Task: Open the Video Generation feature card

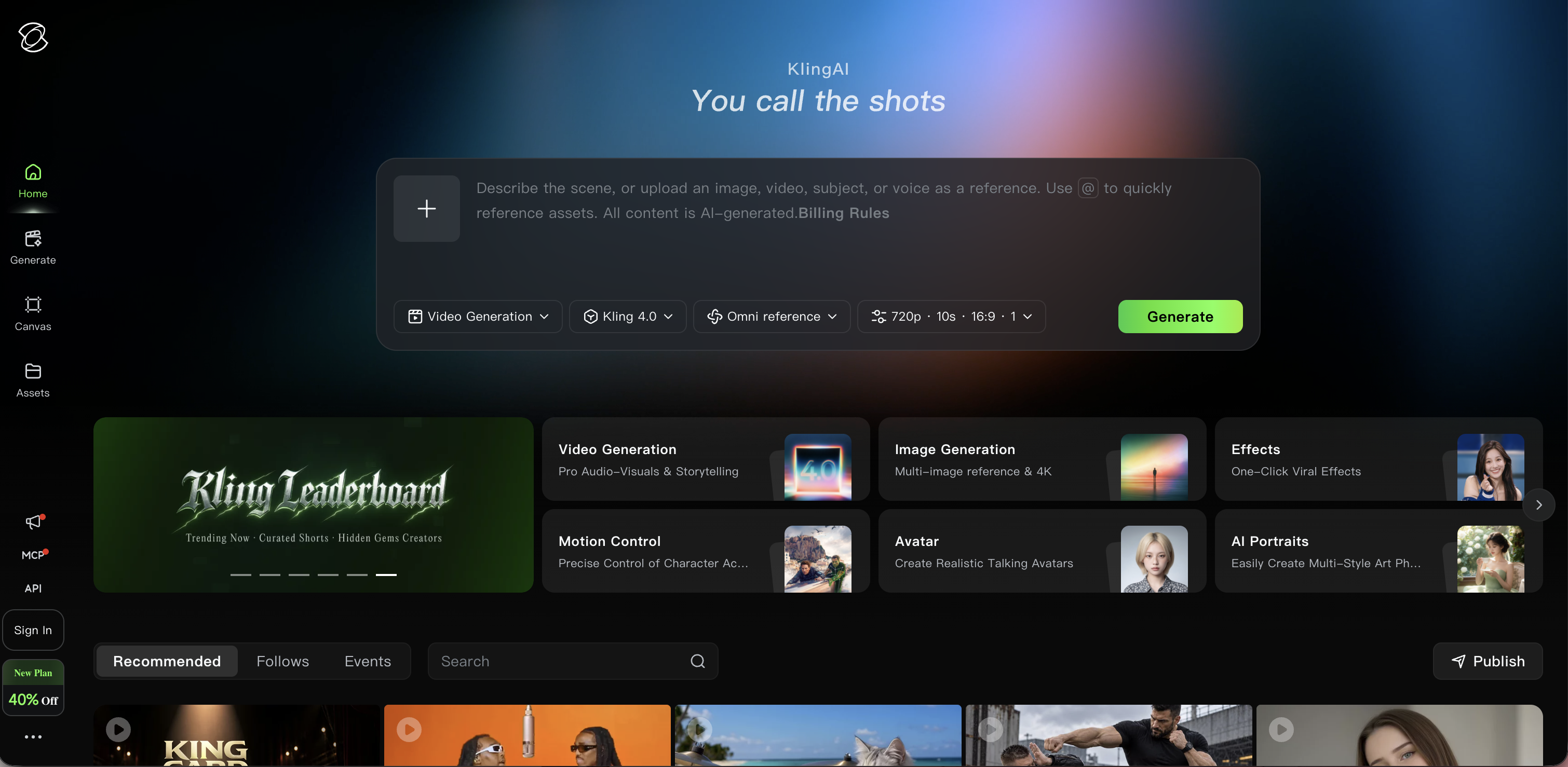Action: pos(706,459)
